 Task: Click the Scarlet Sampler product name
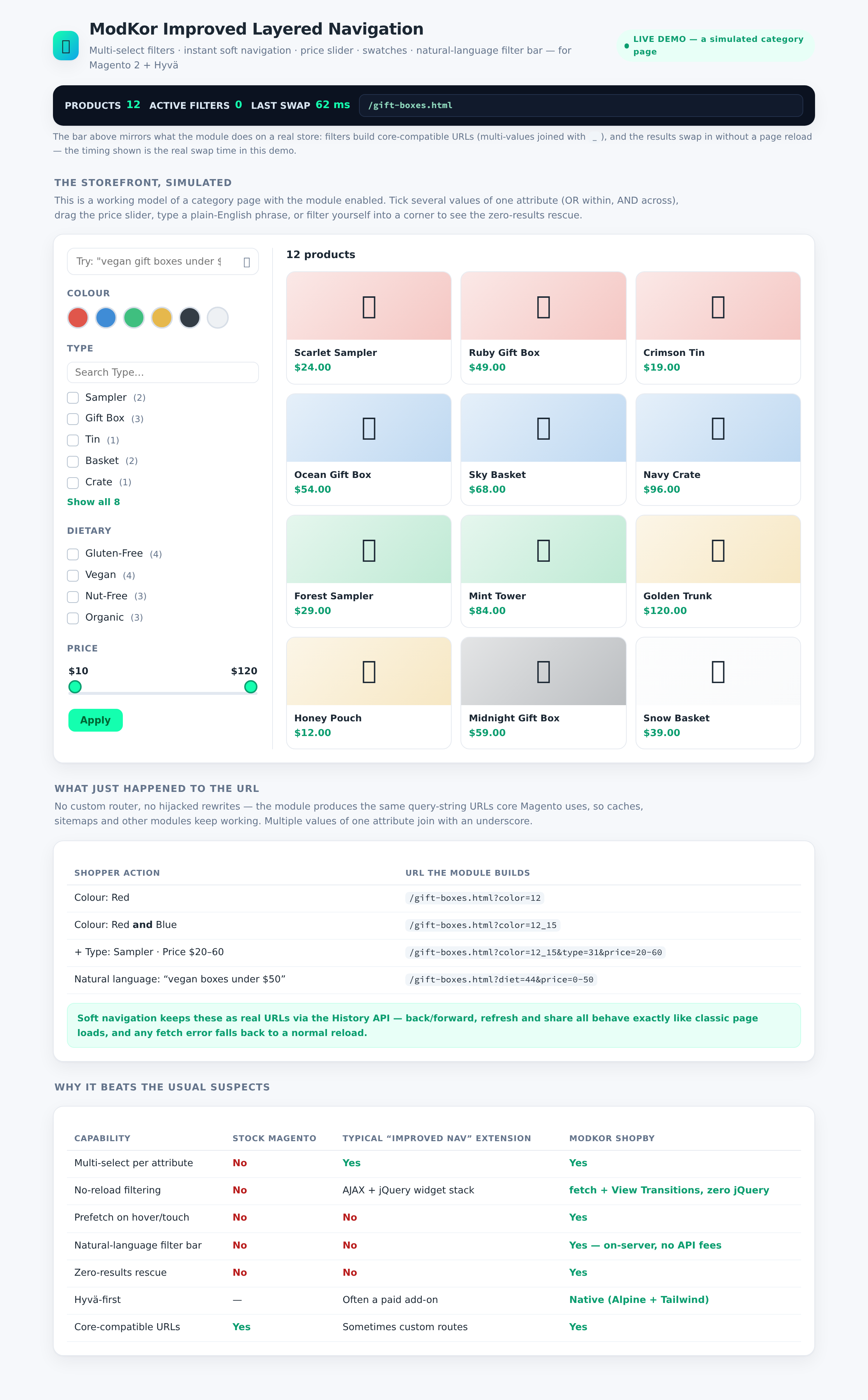tap(335, 353)
